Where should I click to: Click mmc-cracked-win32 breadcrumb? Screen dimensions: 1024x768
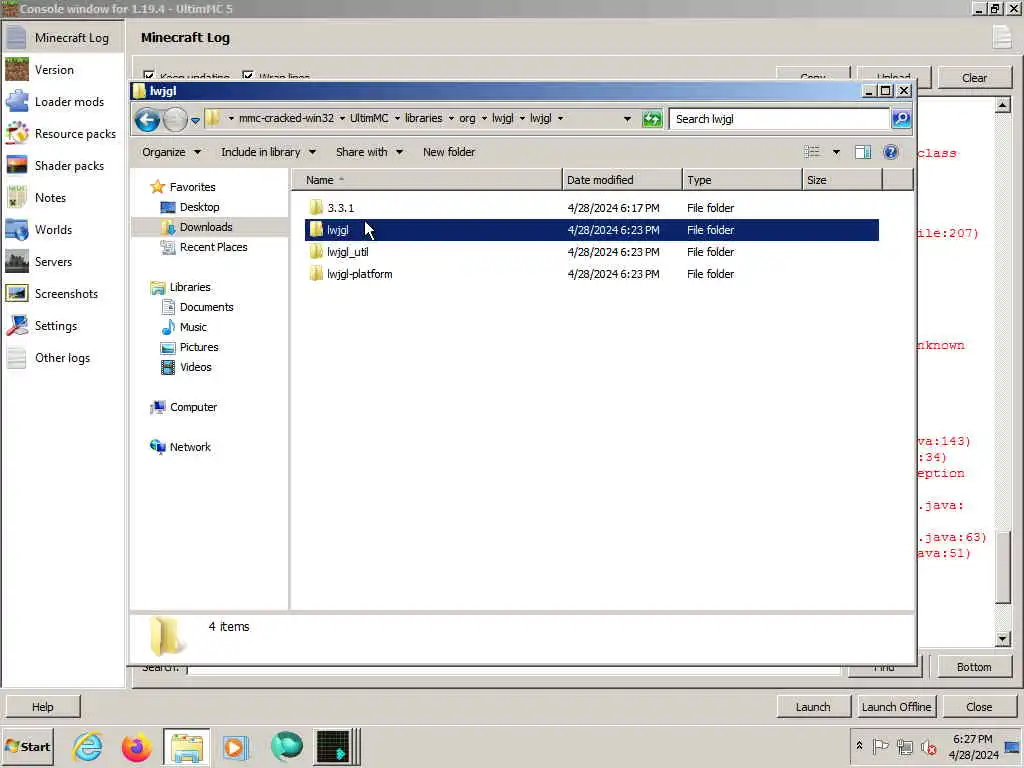pos(286,118)
